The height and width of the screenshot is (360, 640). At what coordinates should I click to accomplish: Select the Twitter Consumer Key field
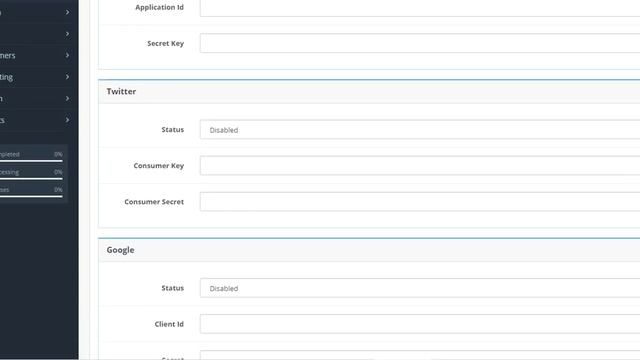tap(420, 165)
